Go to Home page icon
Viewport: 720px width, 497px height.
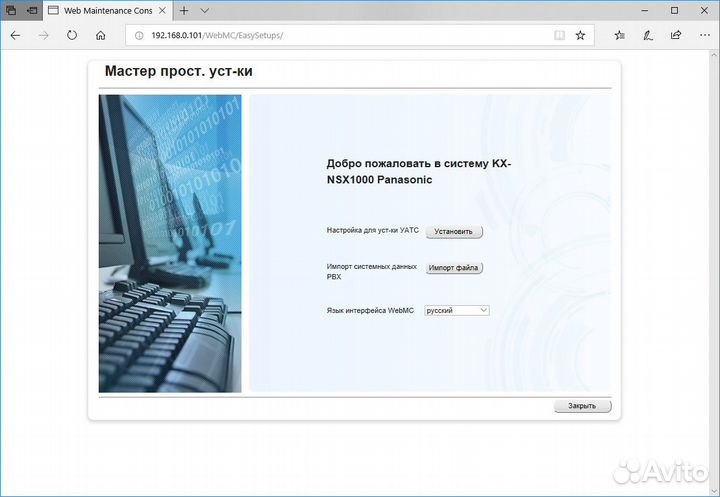(101, 35)
